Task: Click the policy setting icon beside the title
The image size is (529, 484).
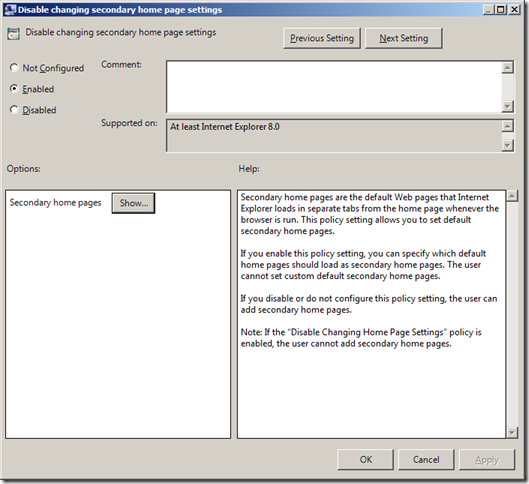Action: [13, 34]
